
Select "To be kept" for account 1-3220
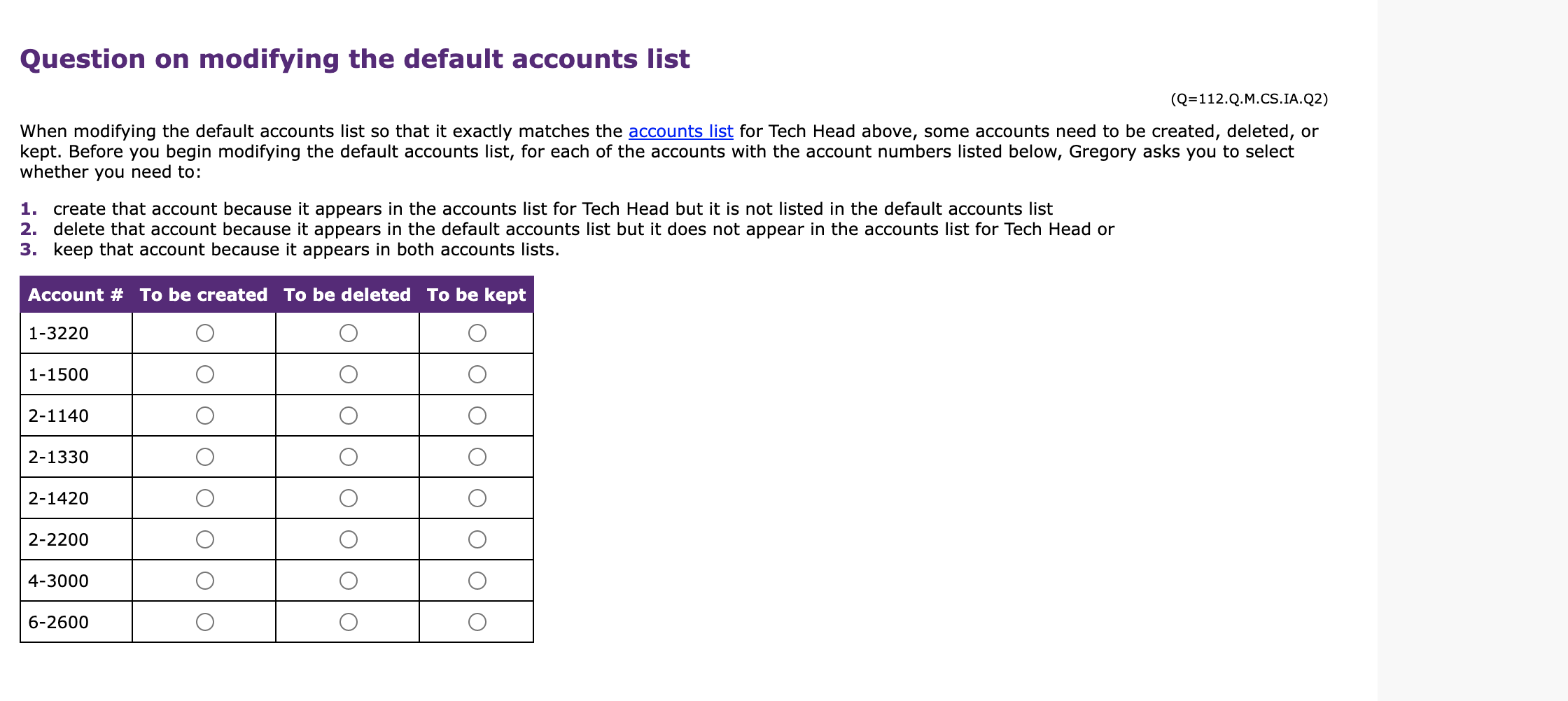pyautogui.click(x=477, y=334)
